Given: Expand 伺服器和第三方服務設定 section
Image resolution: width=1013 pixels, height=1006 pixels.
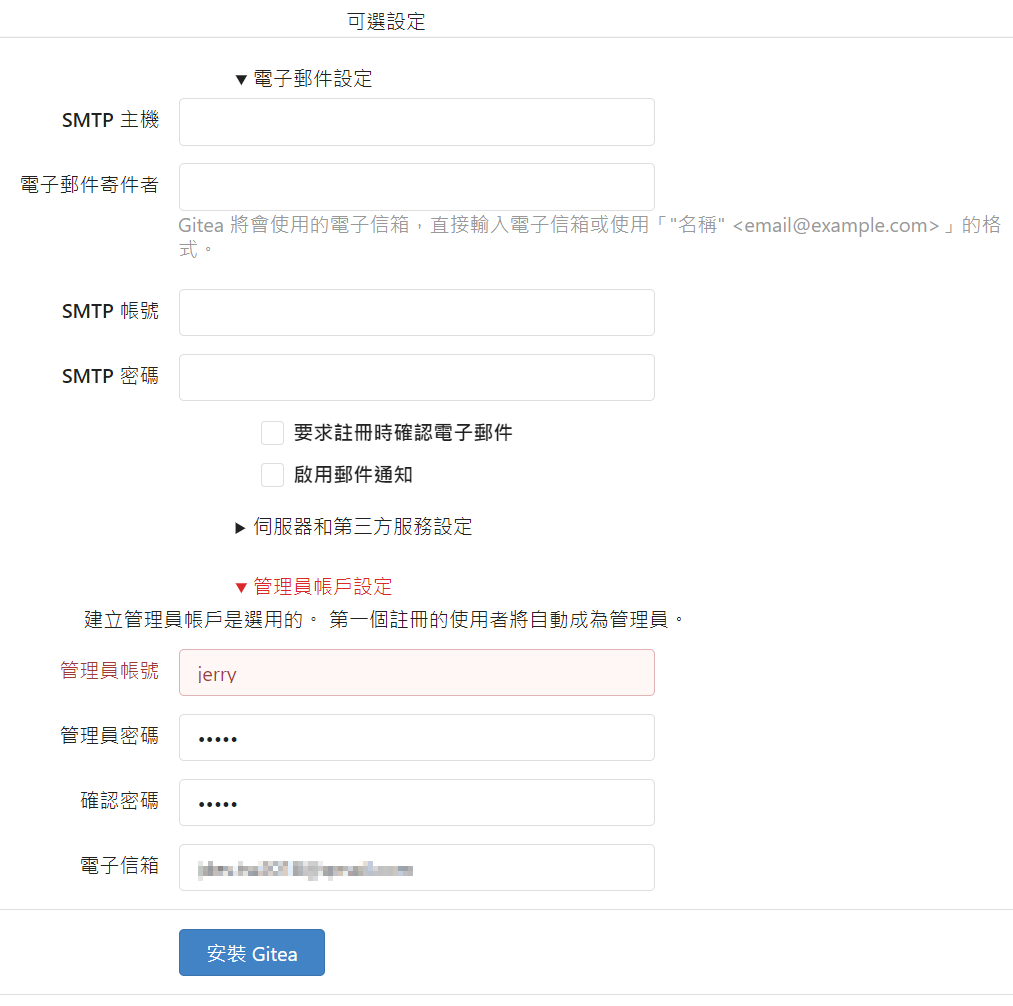Looking at the screenshot, I should point(353,527).
